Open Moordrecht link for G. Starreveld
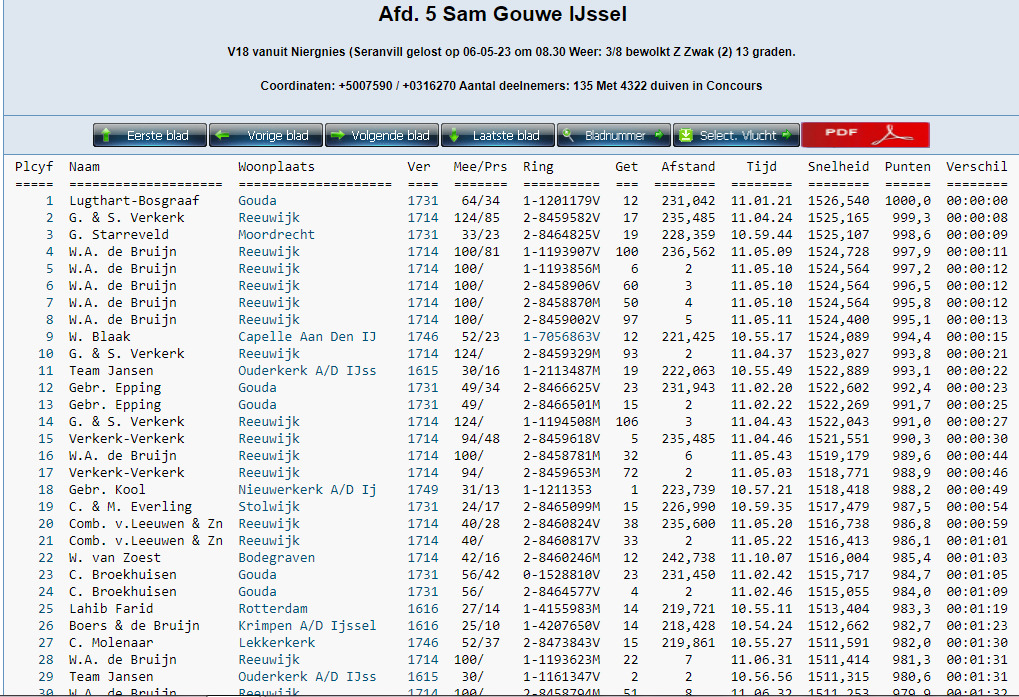Image resolution: width=1019 pixels, height=697 pixels. [277, 234]
